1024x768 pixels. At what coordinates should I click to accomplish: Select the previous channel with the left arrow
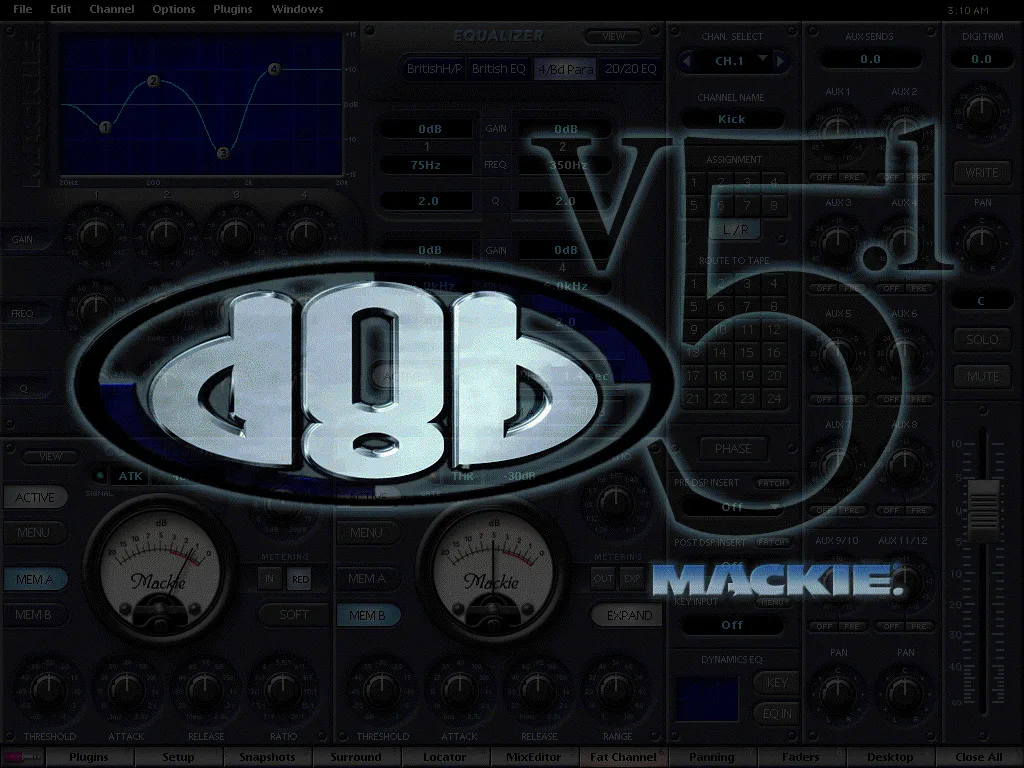[x=686, y=61]
